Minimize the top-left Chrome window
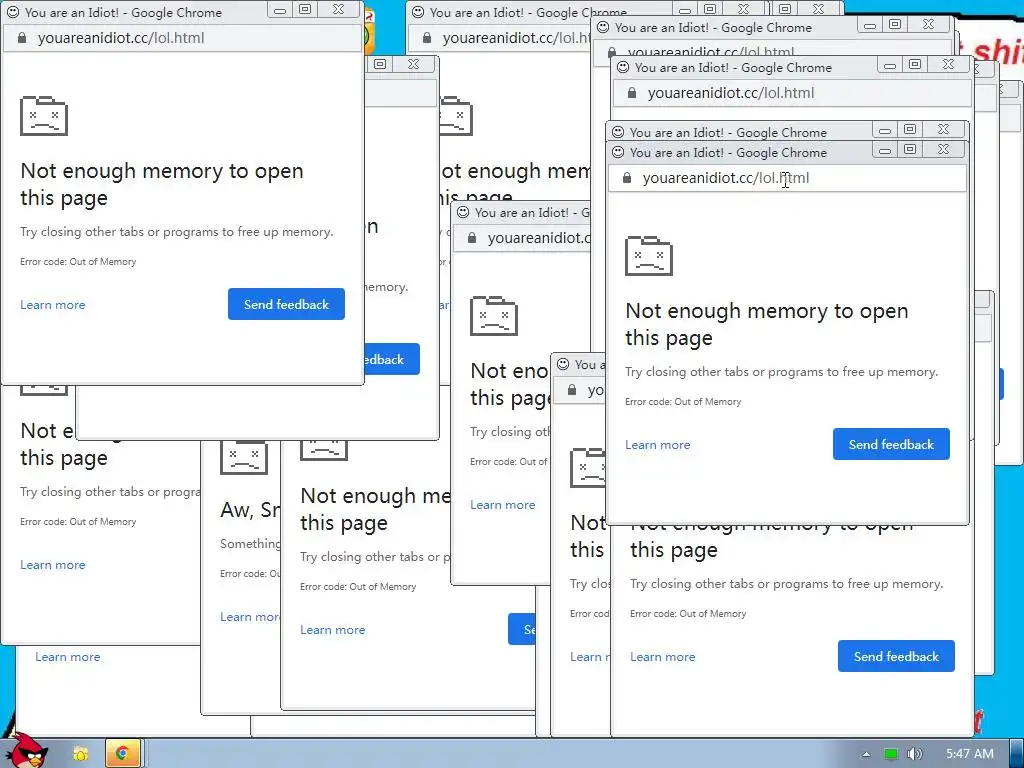This screenshot has height=768, width=1024. (x=280, y=10)
